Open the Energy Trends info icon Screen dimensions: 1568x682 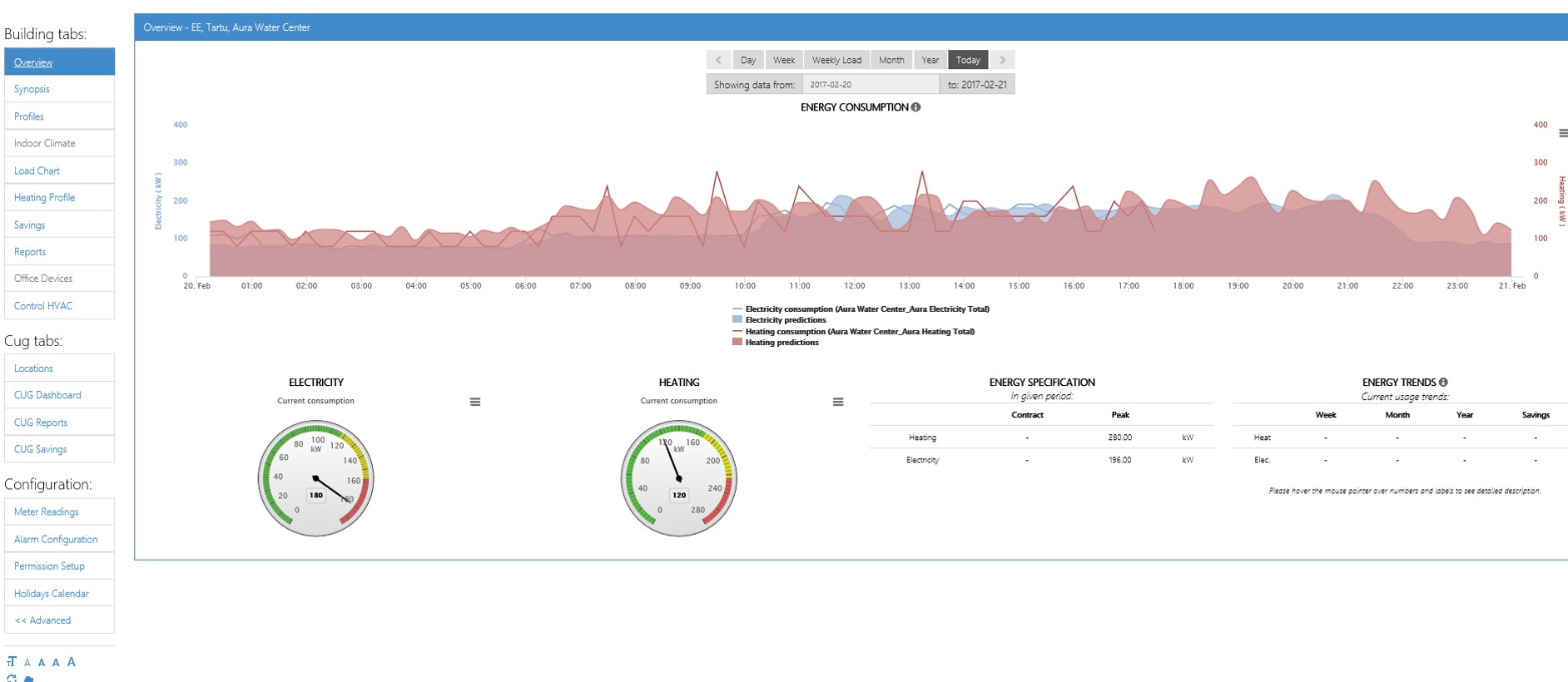pos(1443,383)
